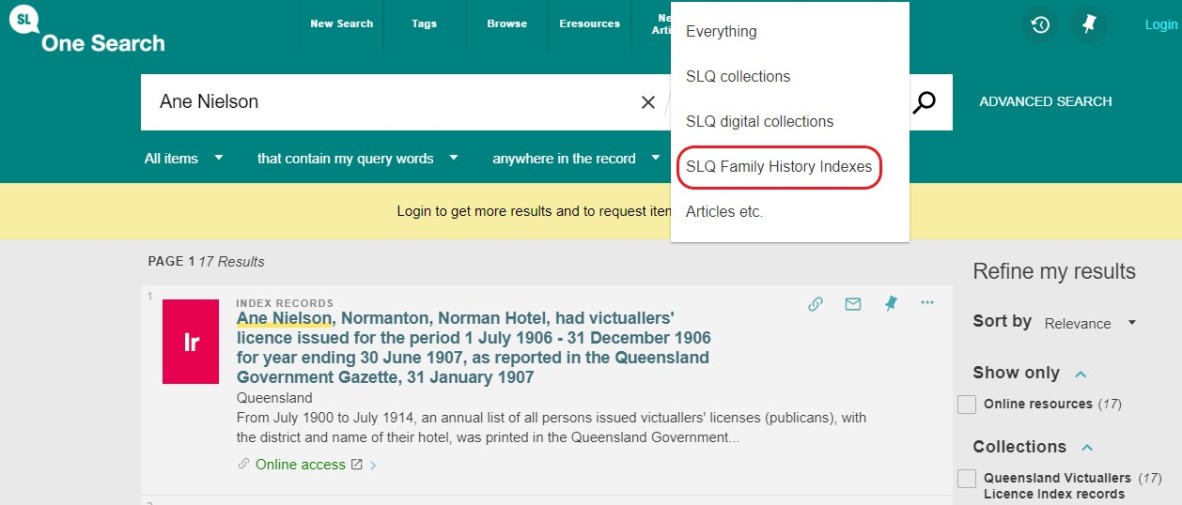Clear the search box with X icon
Screen dimensions: 1182x505
pyautogui.click(x=648, y=103)
